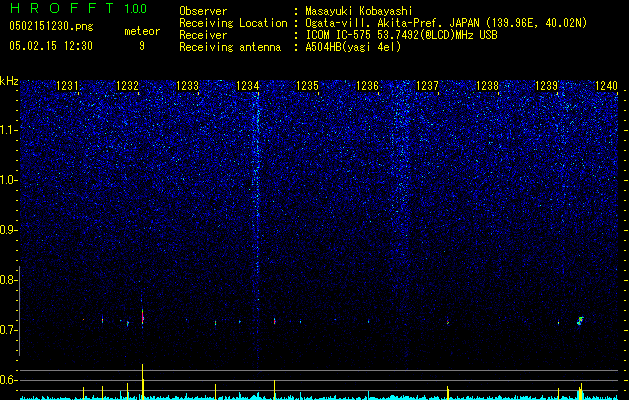Image resolution: width=629 pixels, height=400 pixels.
Task: Select the A504HB(yagi 4el) antenna text
Action: click(x=353, y=47)
